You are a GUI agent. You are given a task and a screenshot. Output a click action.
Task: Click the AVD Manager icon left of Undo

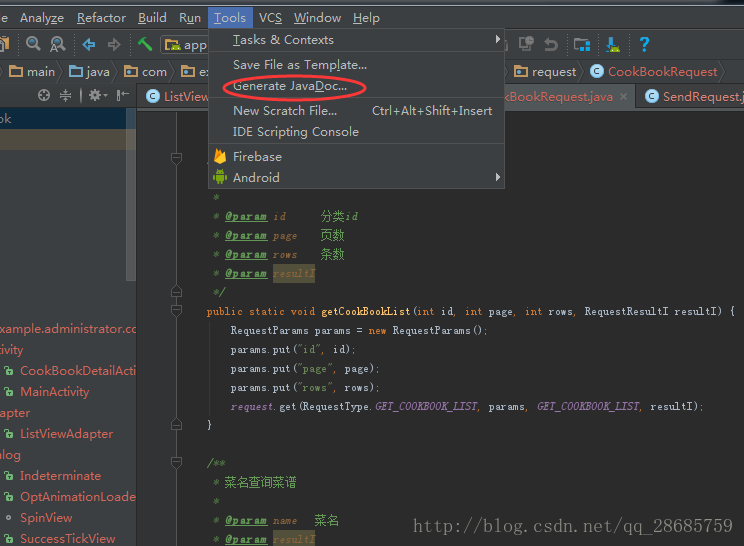click(x=526, y=44)
